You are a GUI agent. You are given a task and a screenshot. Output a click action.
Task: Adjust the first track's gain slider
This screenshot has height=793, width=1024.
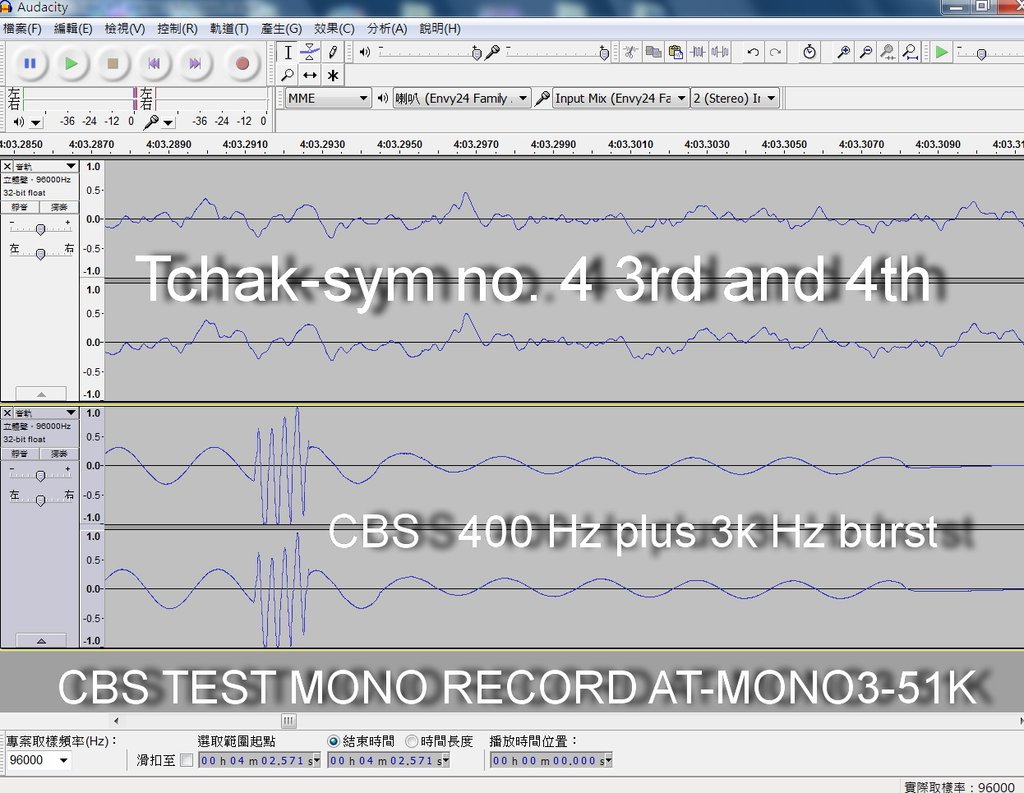40,229
